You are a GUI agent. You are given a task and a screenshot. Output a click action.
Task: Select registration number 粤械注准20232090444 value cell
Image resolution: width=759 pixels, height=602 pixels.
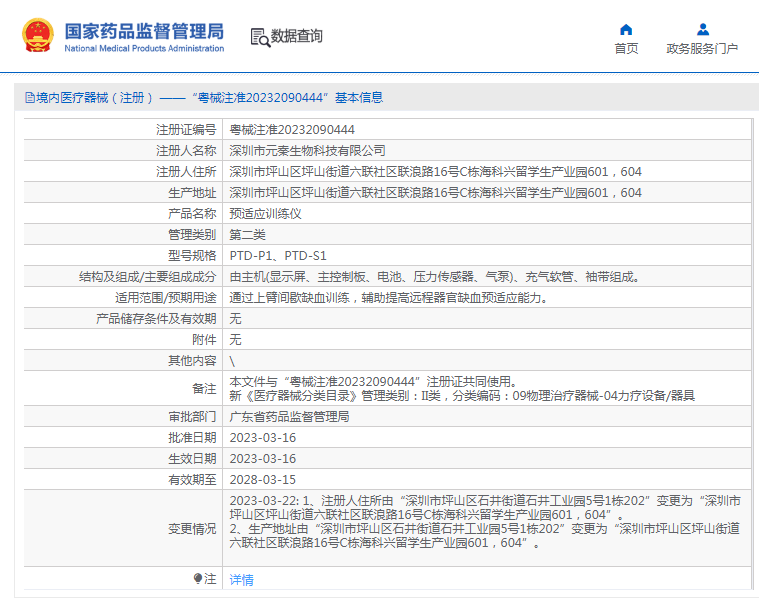pos(292,130)
